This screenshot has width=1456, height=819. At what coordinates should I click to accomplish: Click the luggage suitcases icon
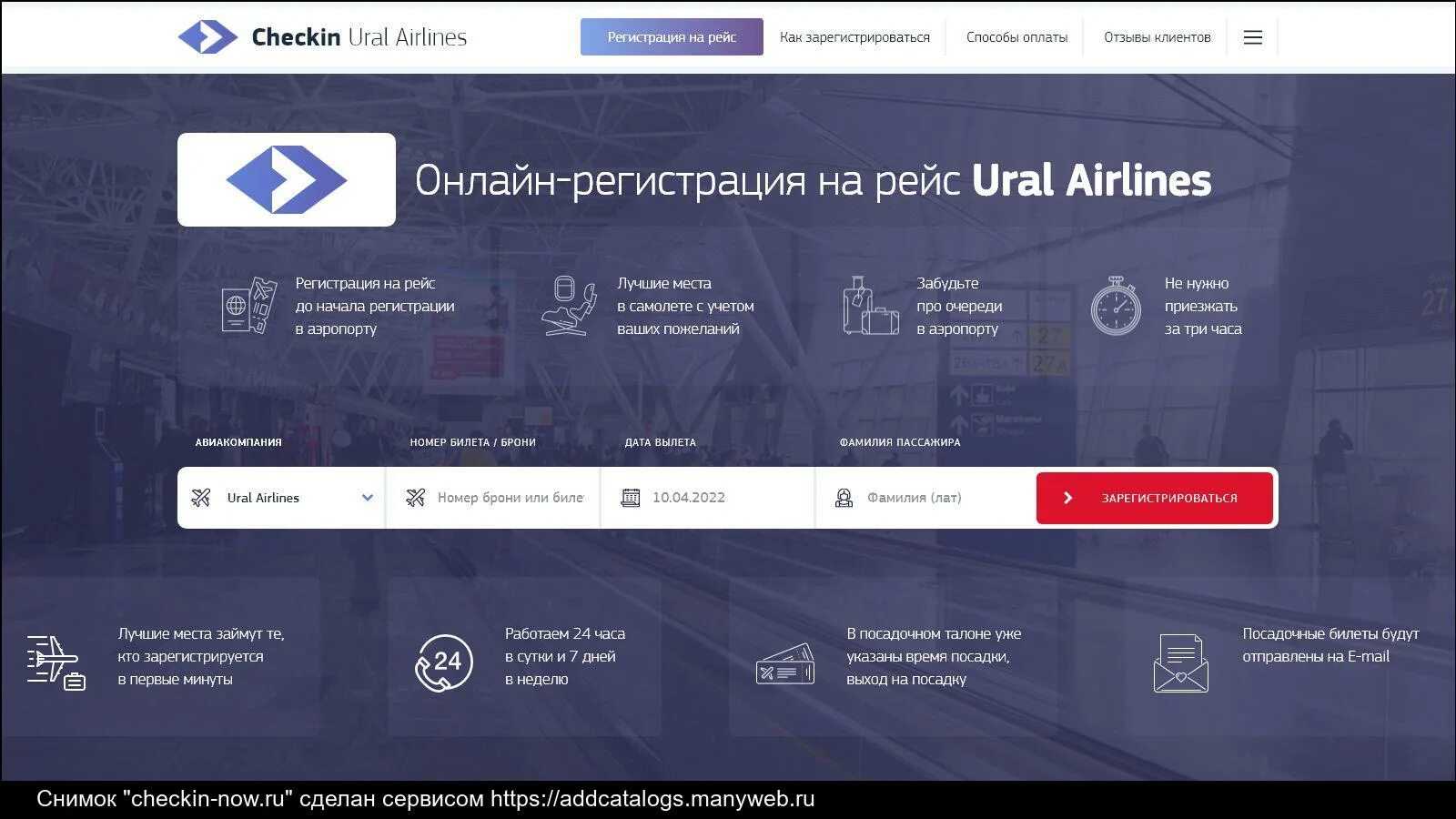point(870,307)
